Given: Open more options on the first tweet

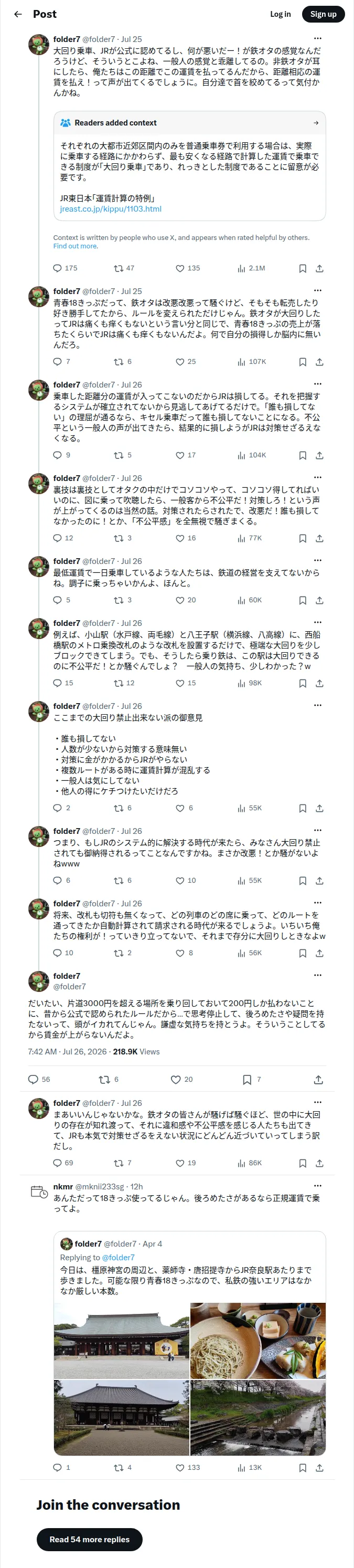Looking at the screenshot, I should pyautogui.click(x=317, y=38).
